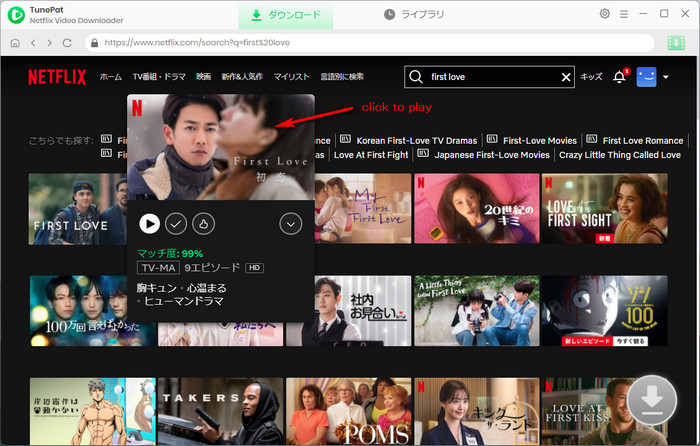Click Love At First Fight suggestion

tap(371, 155)
